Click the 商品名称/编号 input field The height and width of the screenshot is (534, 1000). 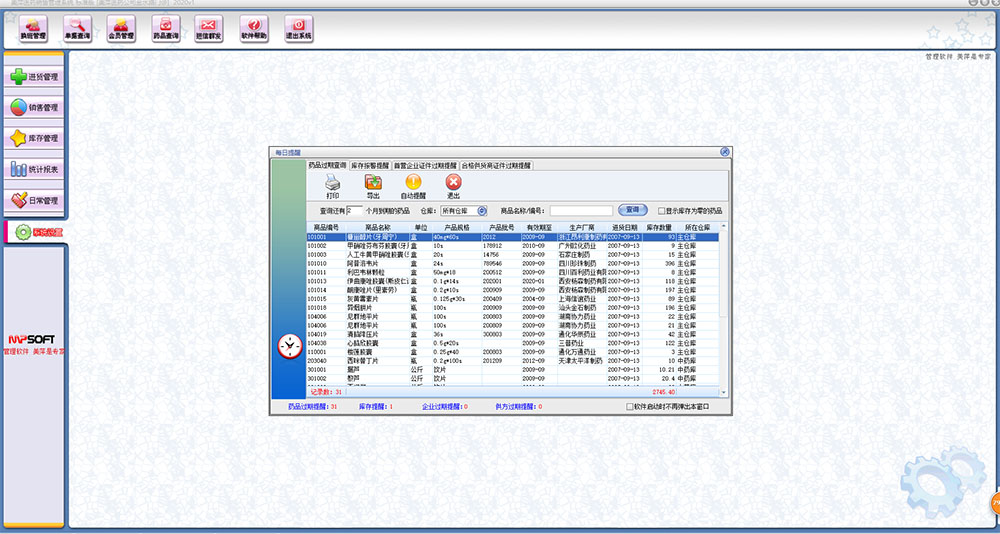pos(580,211)
